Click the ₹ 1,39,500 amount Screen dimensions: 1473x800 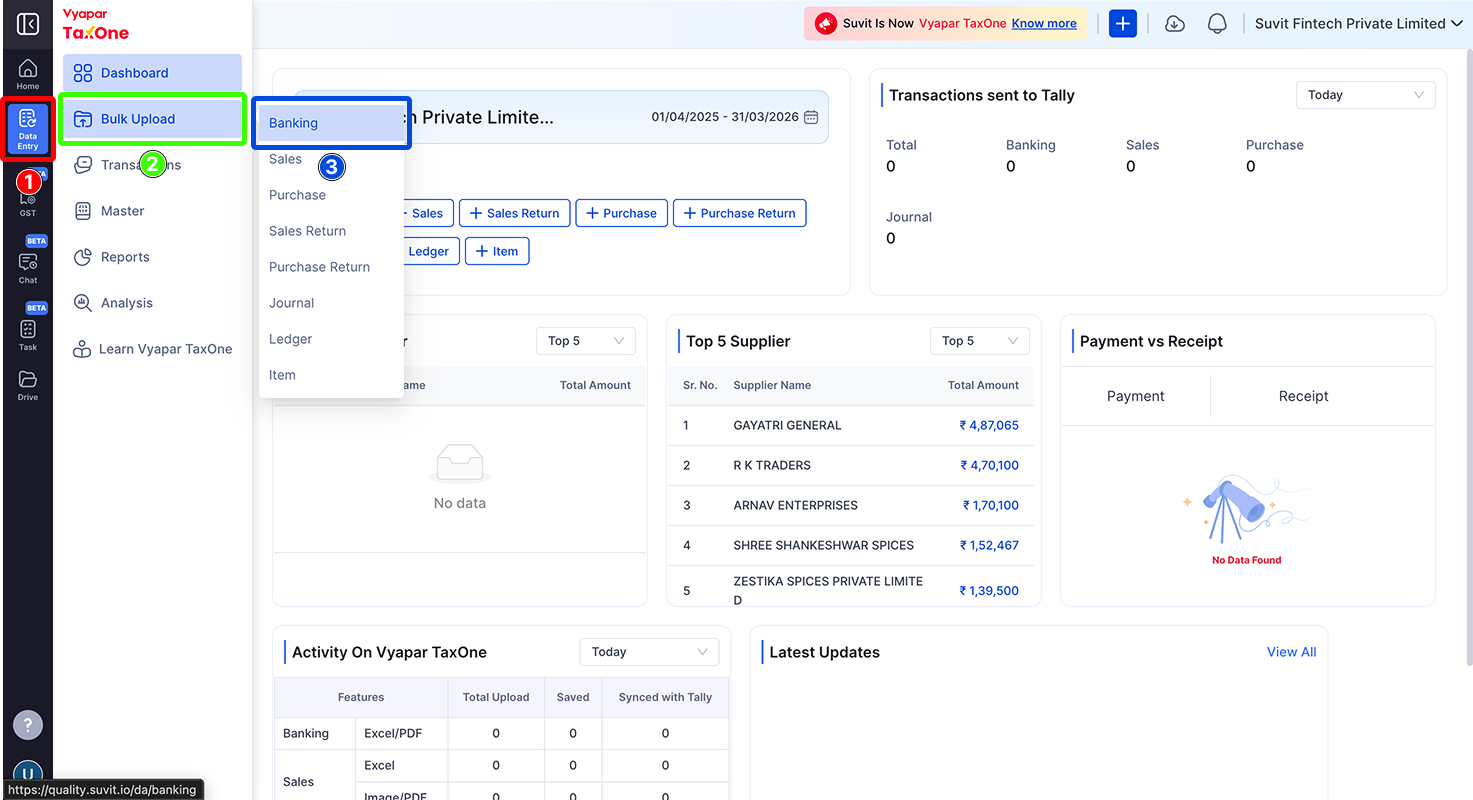989,590
